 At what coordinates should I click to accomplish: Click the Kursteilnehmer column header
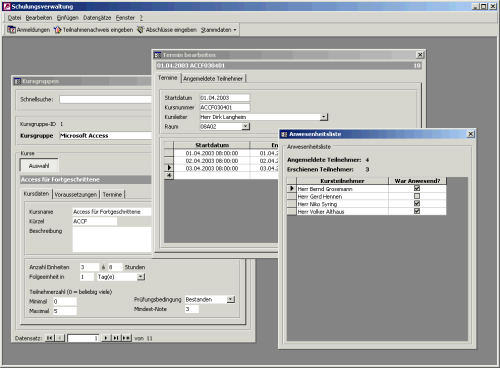point(342,181)
